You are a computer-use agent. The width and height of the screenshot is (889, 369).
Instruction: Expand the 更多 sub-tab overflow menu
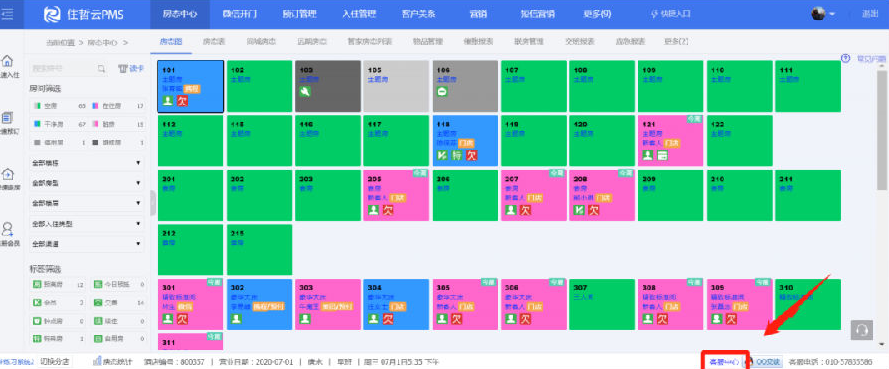coord(676,42)
